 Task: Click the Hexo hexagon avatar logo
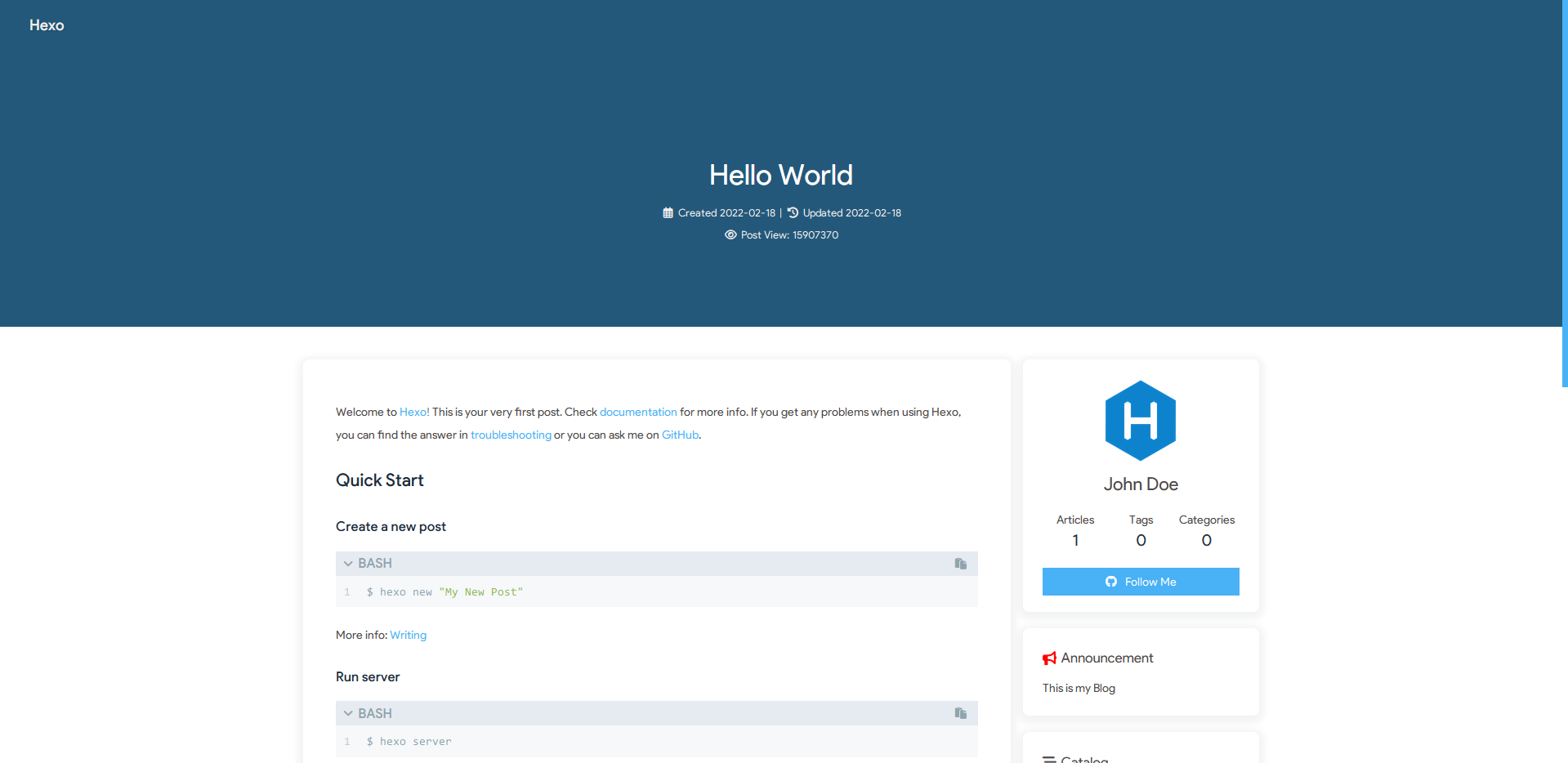point(1141,421)
